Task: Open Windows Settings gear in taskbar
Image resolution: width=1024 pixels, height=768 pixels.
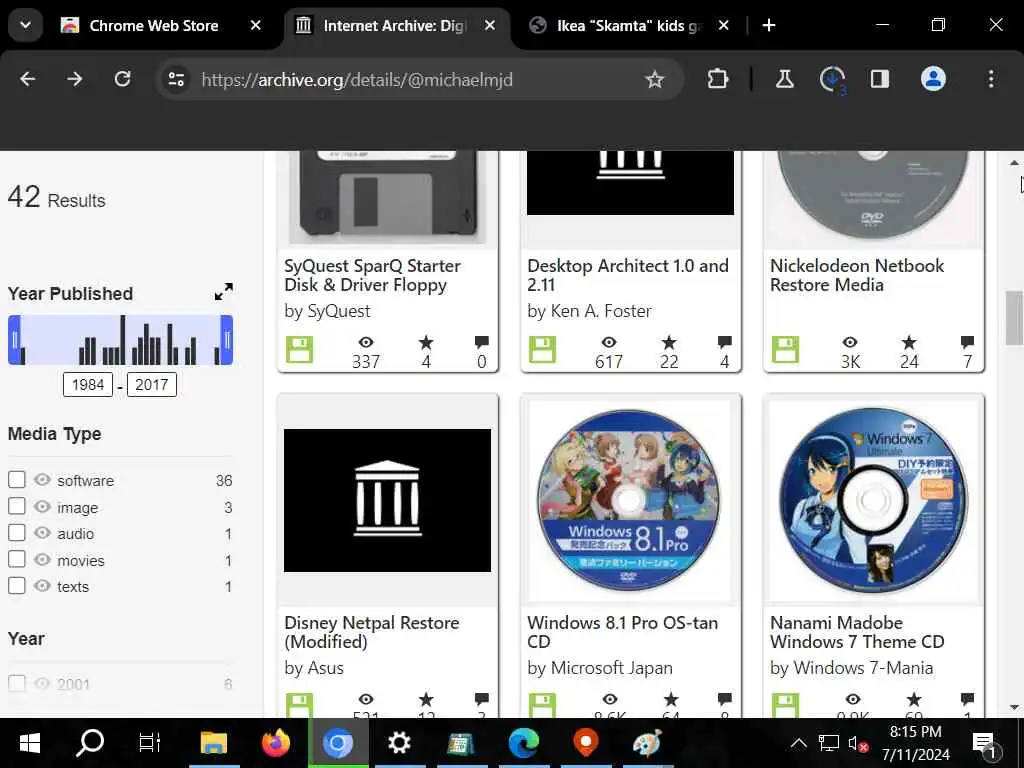Action: [399, 743]
